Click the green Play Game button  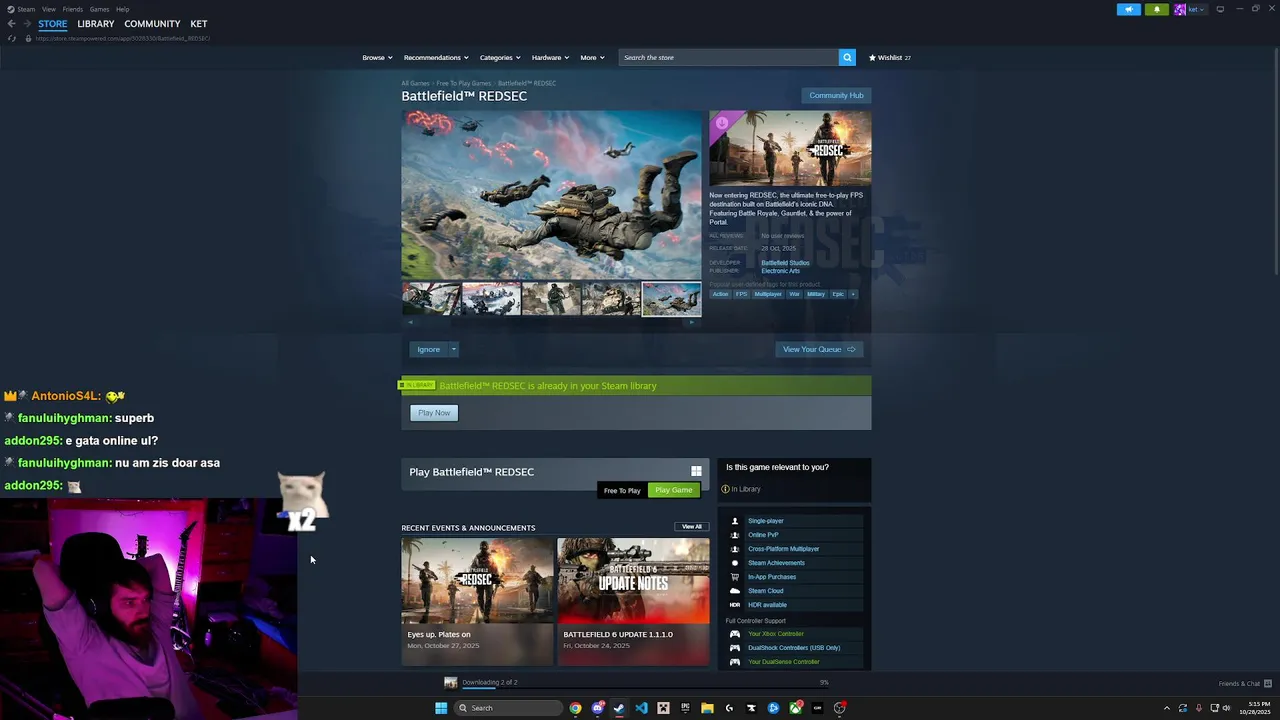[x=674, y=490]
